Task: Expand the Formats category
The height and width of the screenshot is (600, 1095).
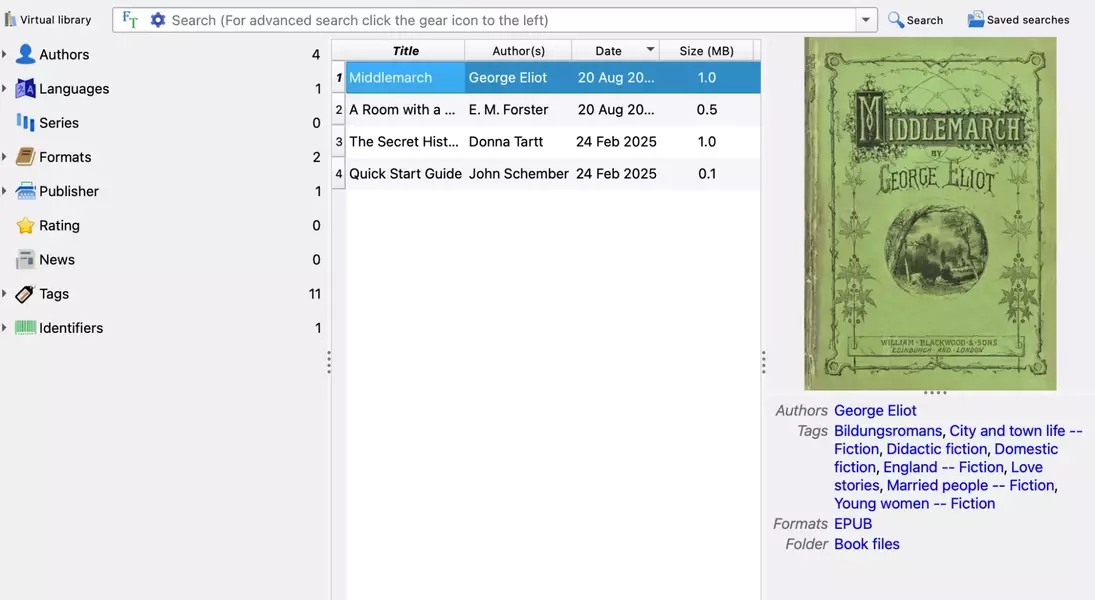Action: 5,157
